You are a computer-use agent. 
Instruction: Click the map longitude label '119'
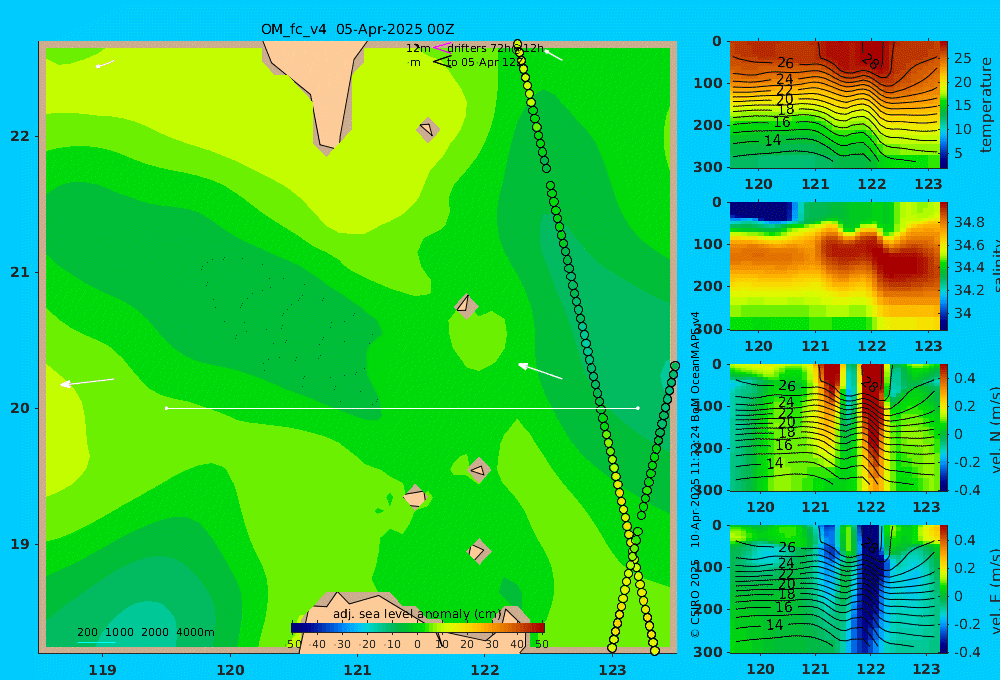102,670
